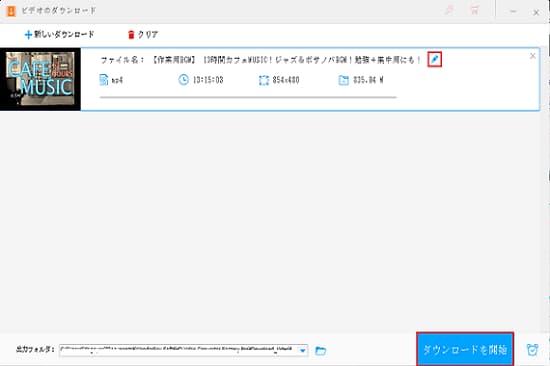
Task: Expand the output folder dropdown arrow
Action: tap(303, 350)
